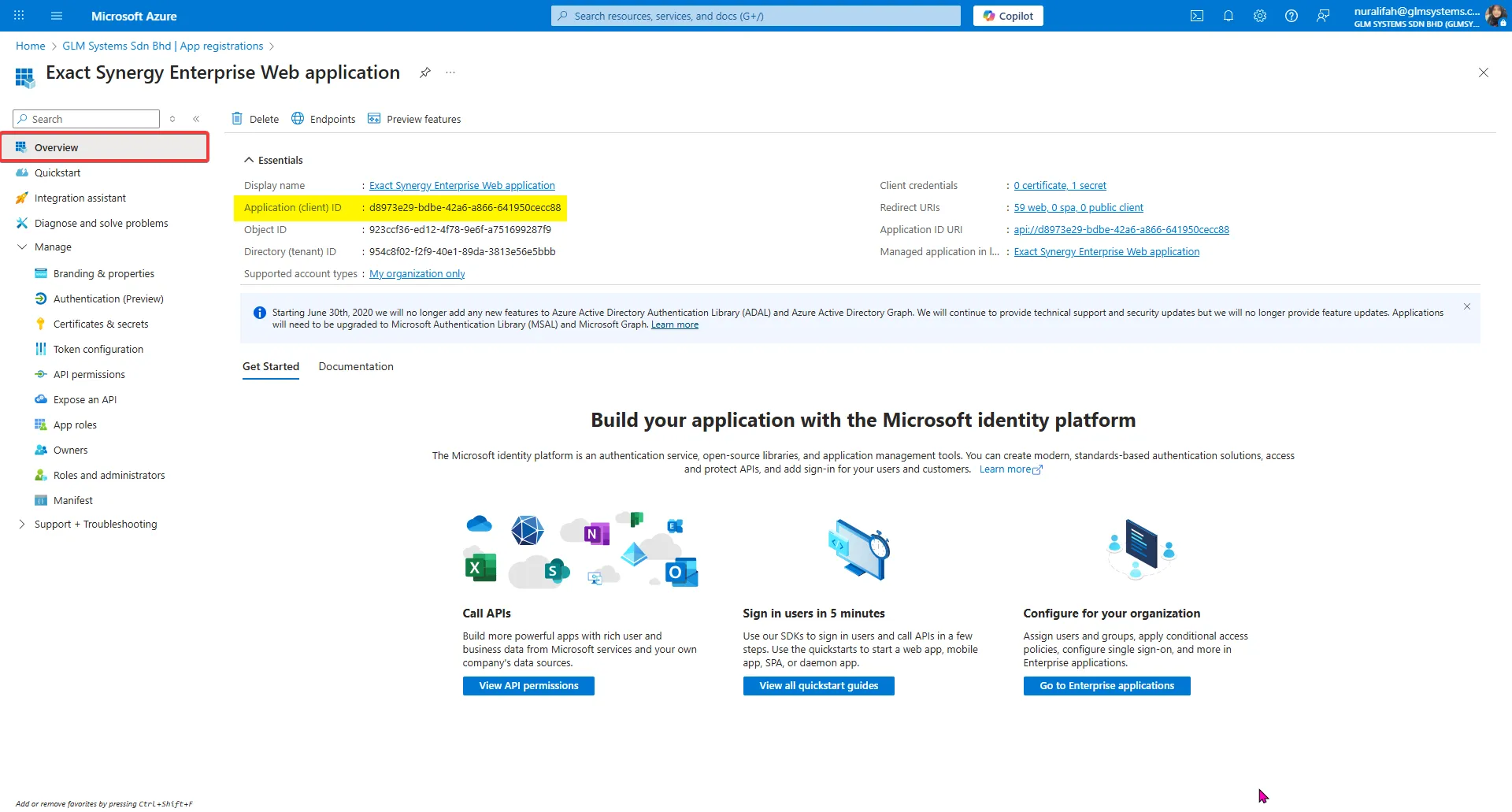Click View API permissions button
Viewport: 1512px width, 812px height.
(x=528, y=686)
